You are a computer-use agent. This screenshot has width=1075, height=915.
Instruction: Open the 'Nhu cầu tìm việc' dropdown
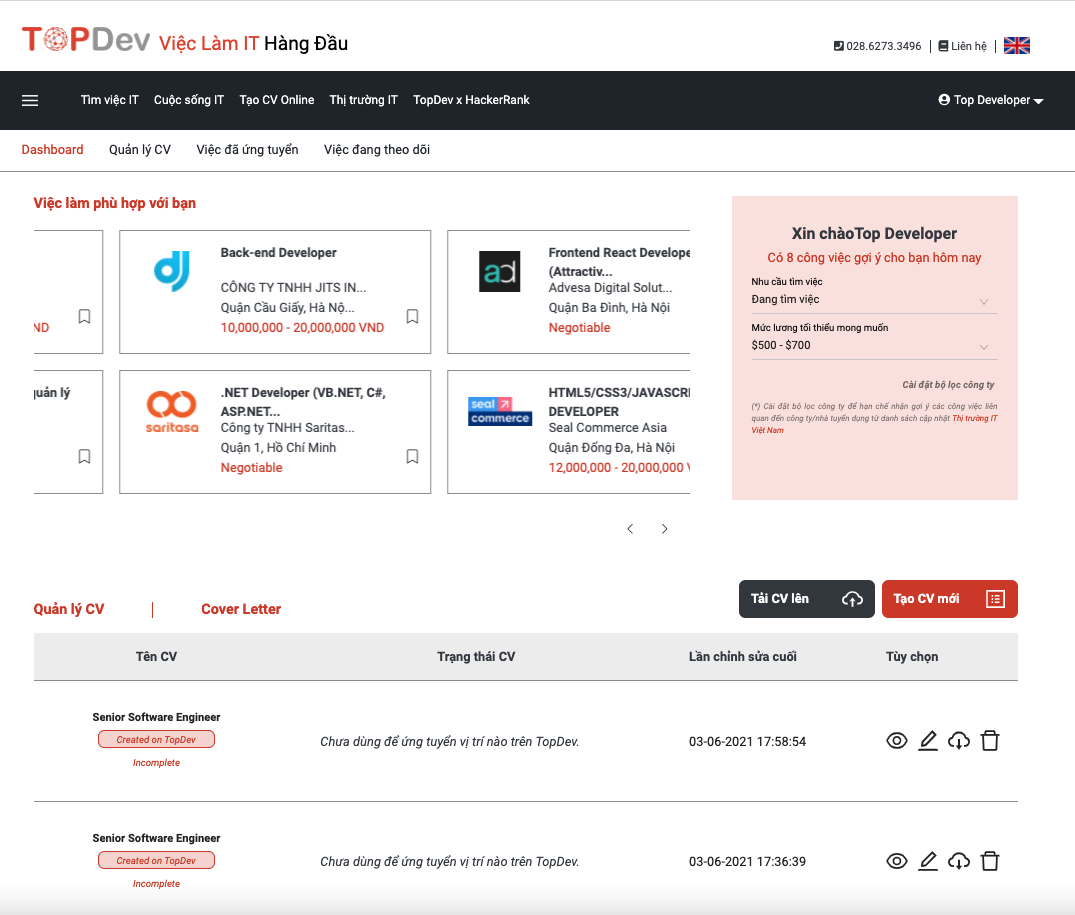[873, 300]
